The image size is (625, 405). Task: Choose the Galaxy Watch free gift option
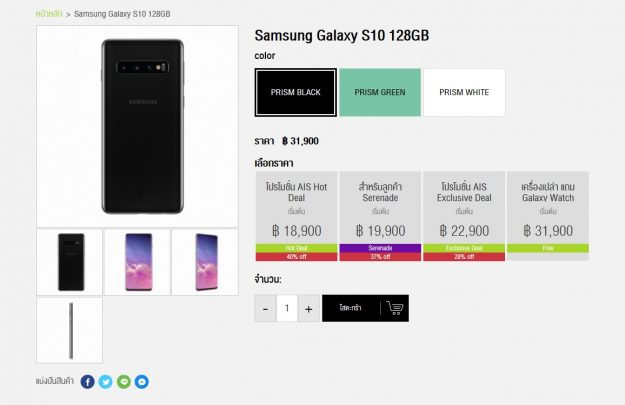tap(548, 216)
